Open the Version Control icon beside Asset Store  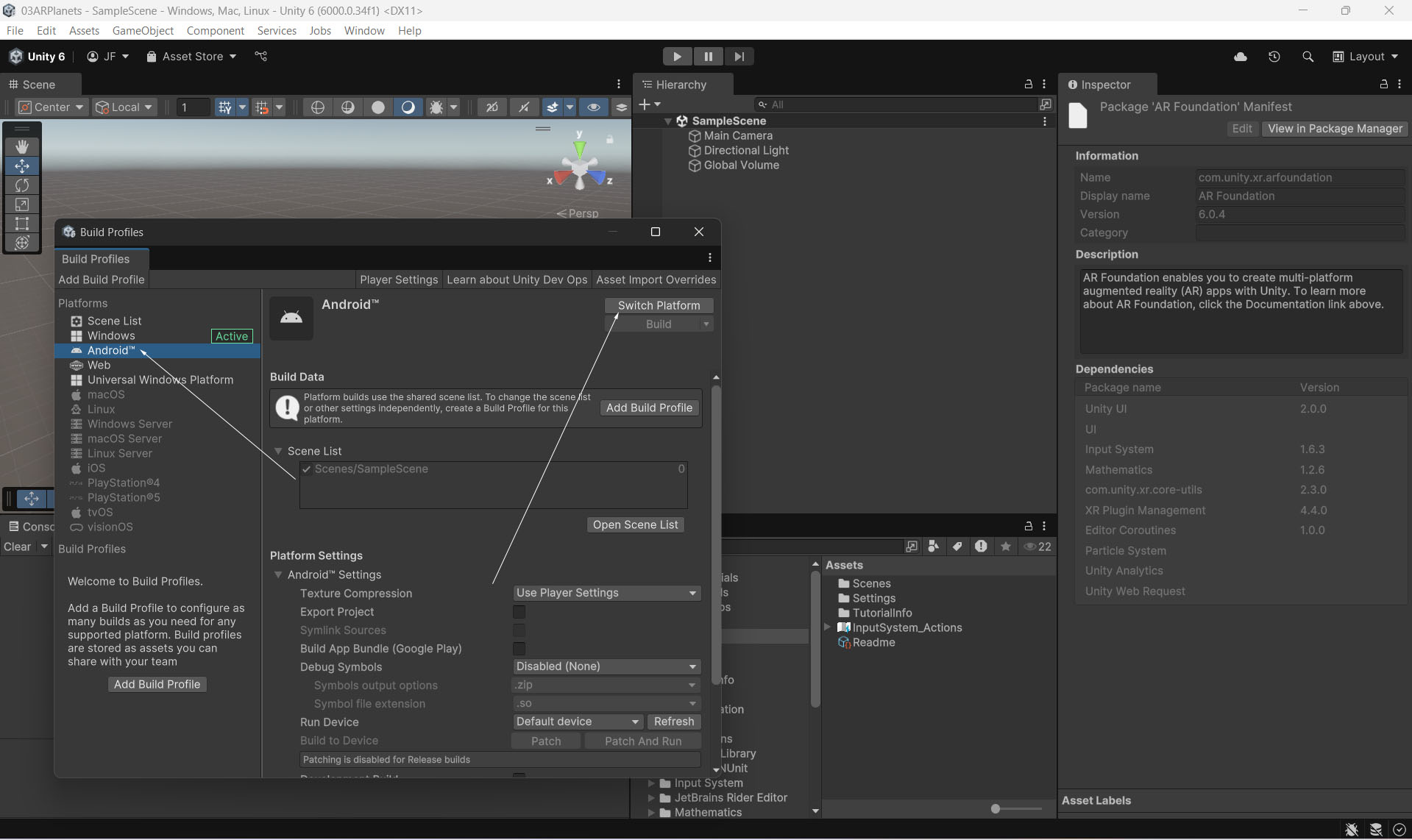tap(260, 57)
